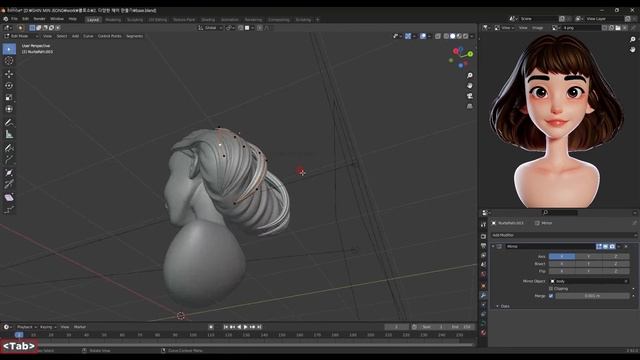Open Mirror modifier extra options dropdown
Screen dimensions: 640x360
coord(619,247)
